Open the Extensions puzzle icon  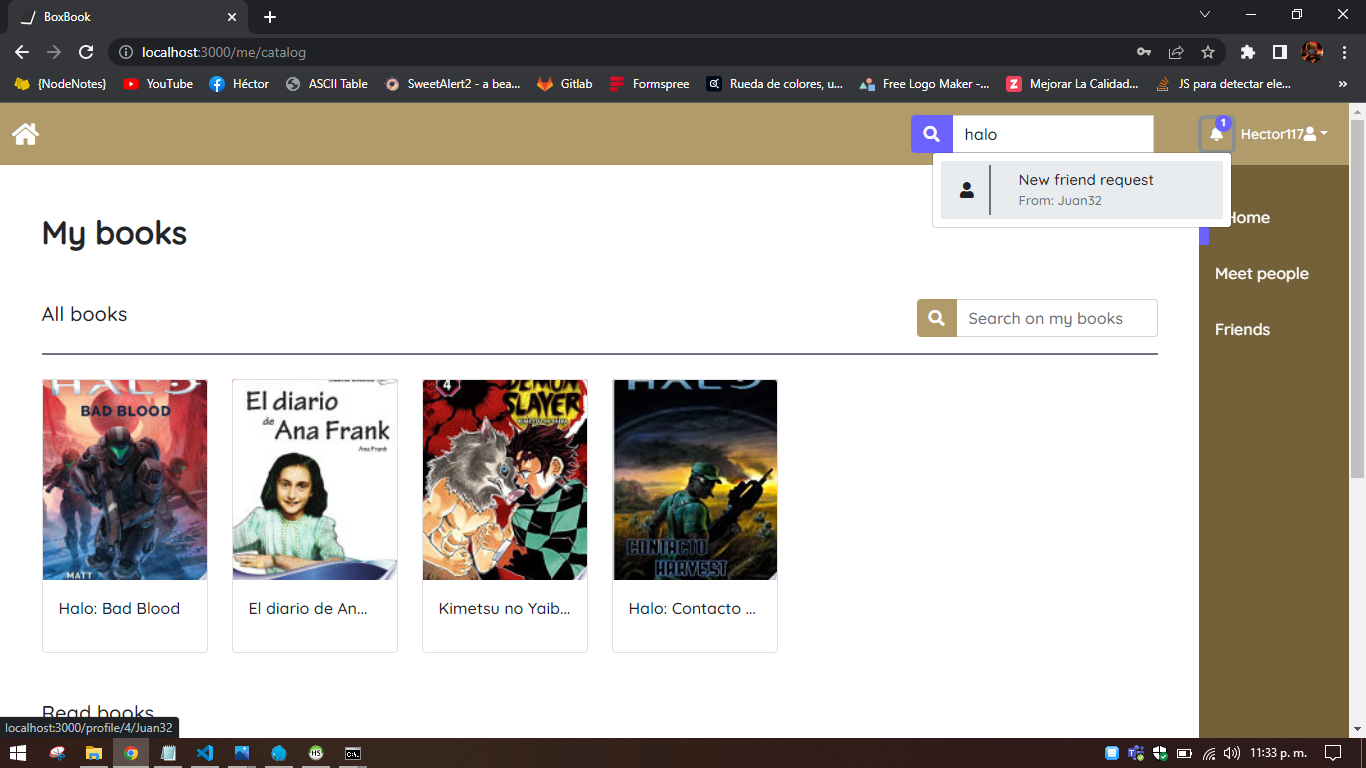[1247, 52]
